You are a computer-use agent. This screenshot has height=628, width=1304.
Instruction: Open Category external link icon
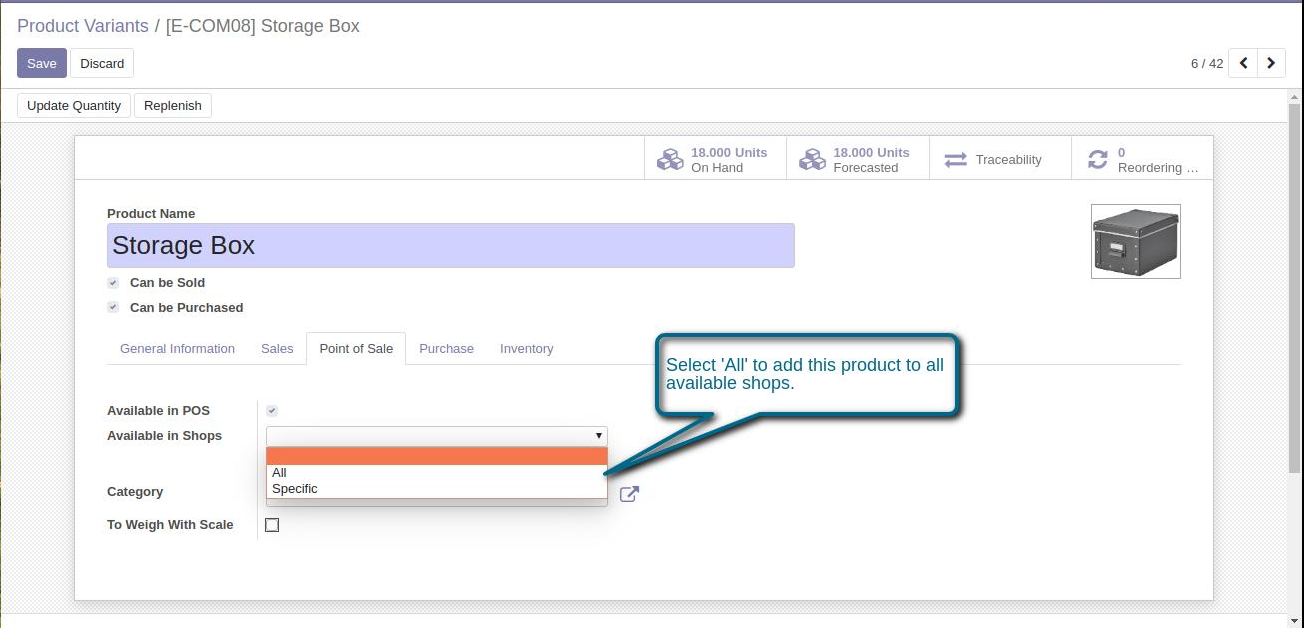[629, 494]
